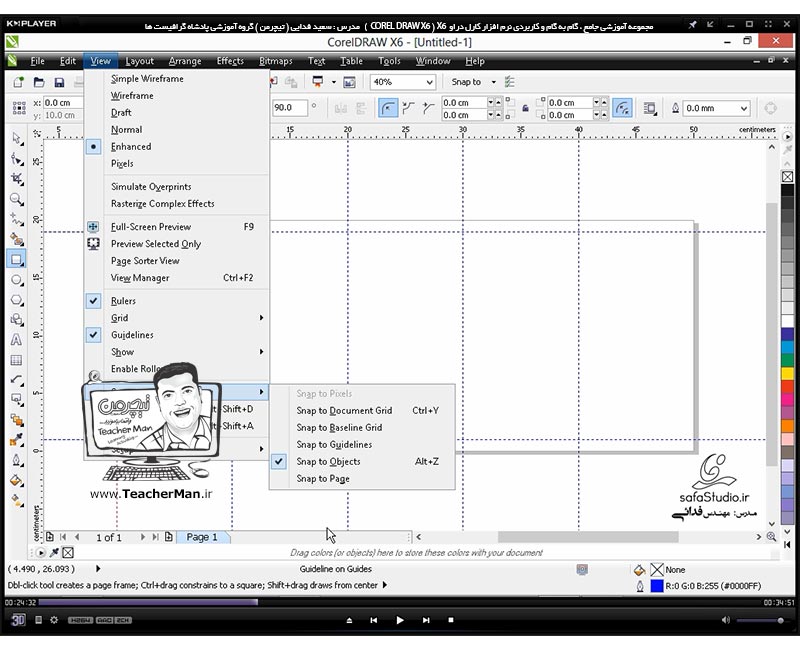Select the Outline pen tool
800x650 pixels.
pos(17,460)
